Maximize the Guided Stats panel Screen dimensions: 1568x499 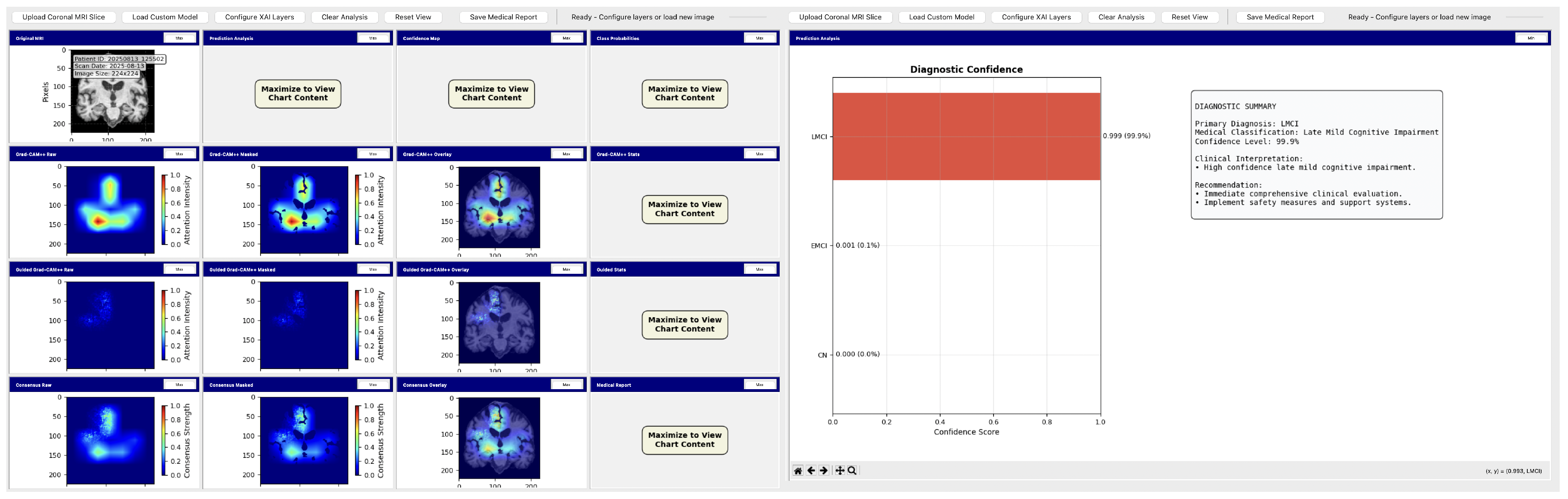(759, 269)
